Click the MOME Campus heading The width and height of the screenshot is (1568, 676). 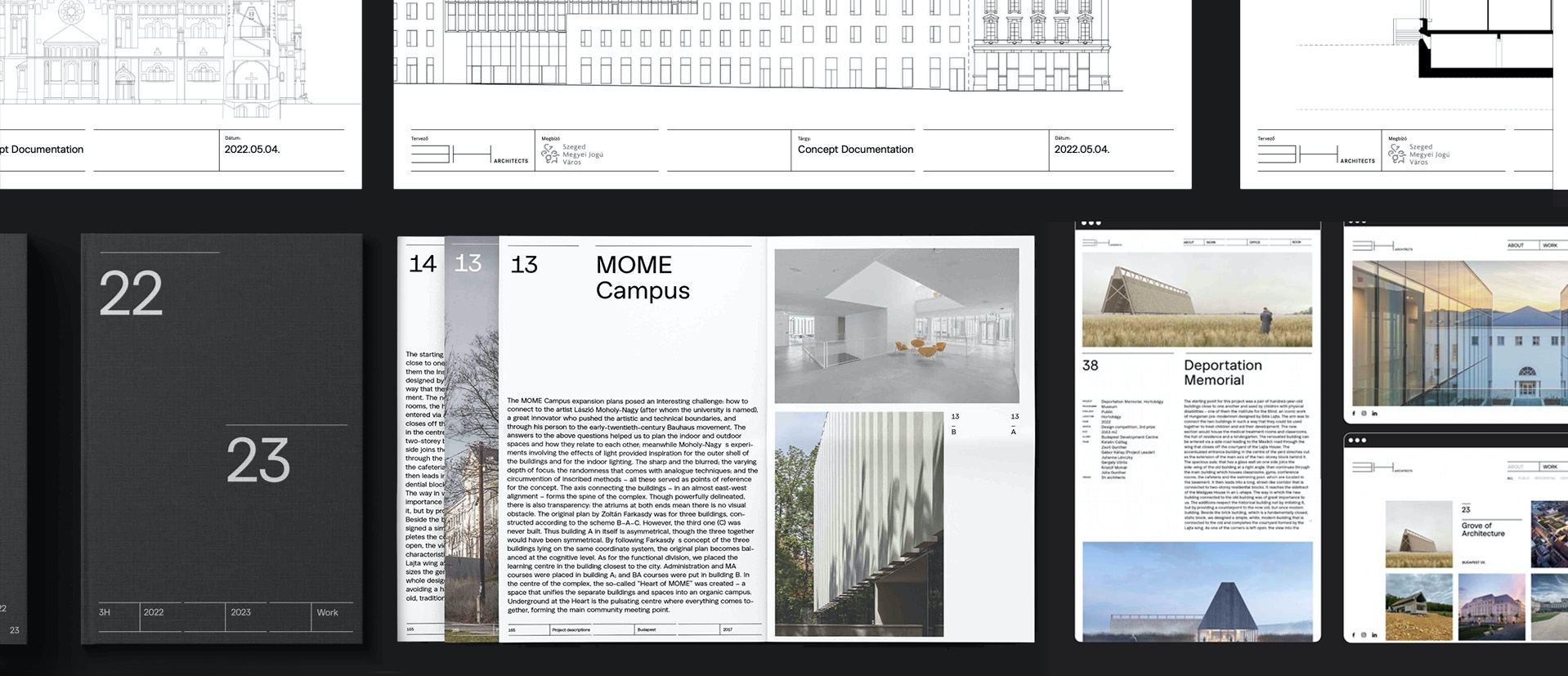tap(643, 277)
